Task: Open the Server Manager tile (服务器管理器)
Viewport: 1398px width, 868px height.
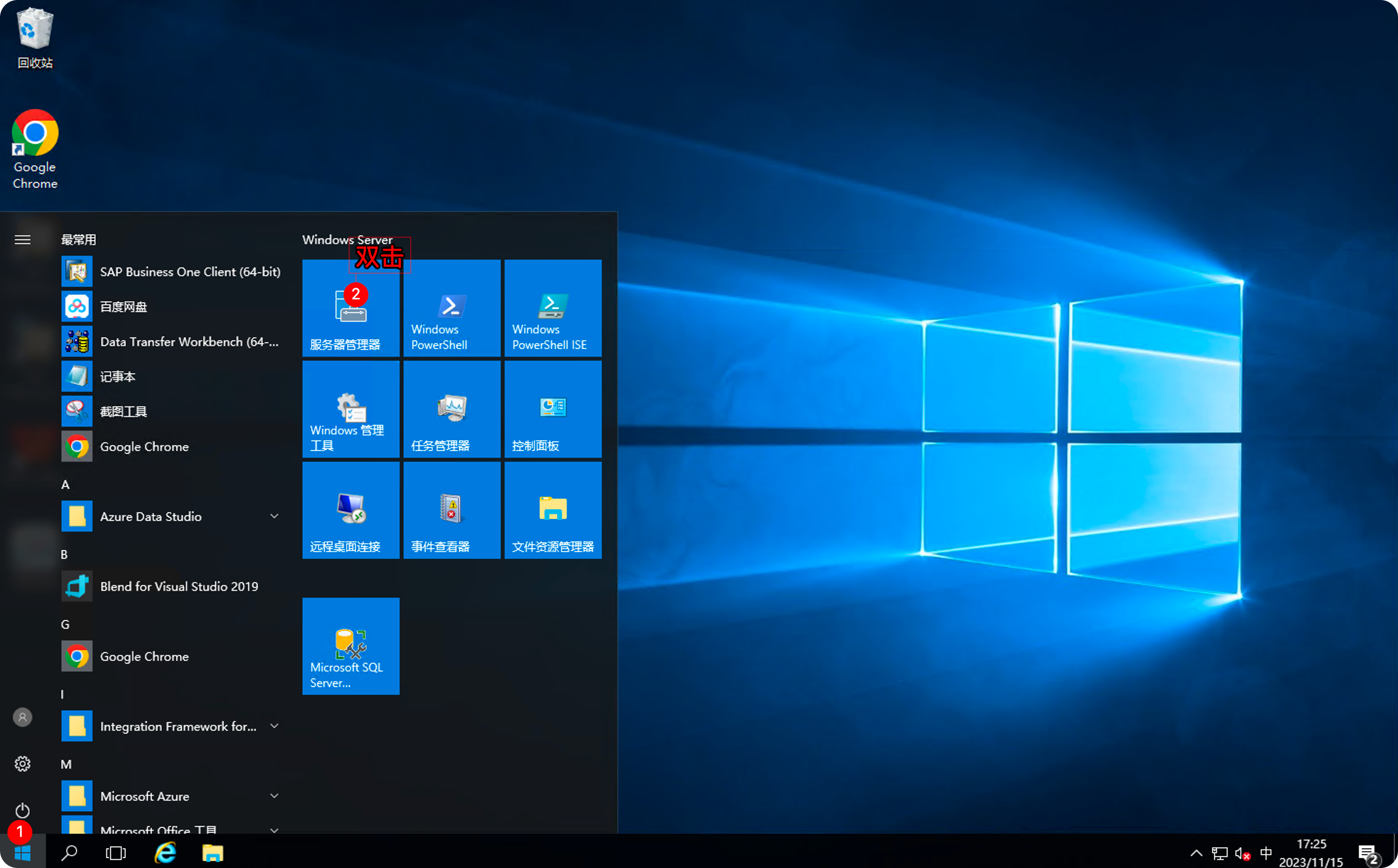Action: click(351, 308)
